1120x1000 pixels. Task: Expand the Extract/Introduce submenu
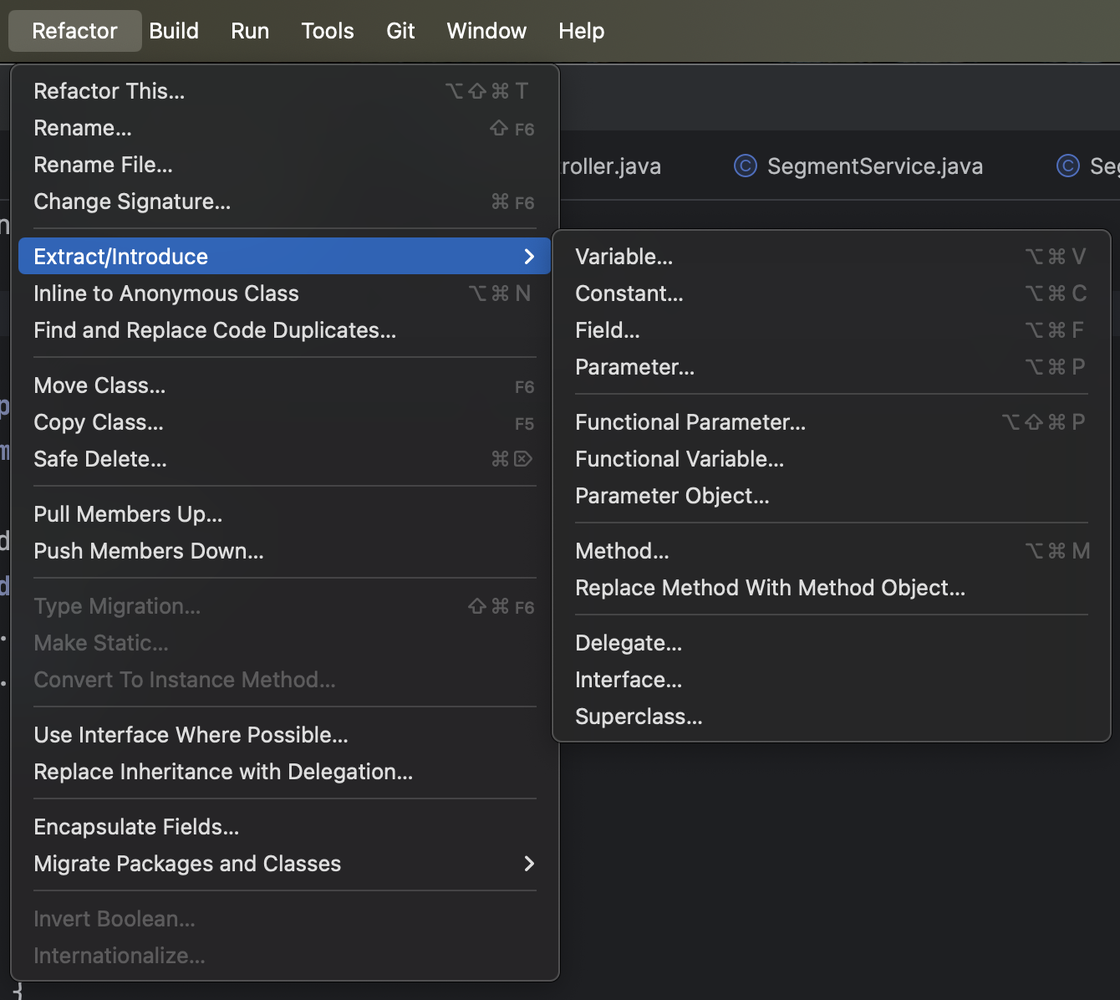[x=284, y=256]
